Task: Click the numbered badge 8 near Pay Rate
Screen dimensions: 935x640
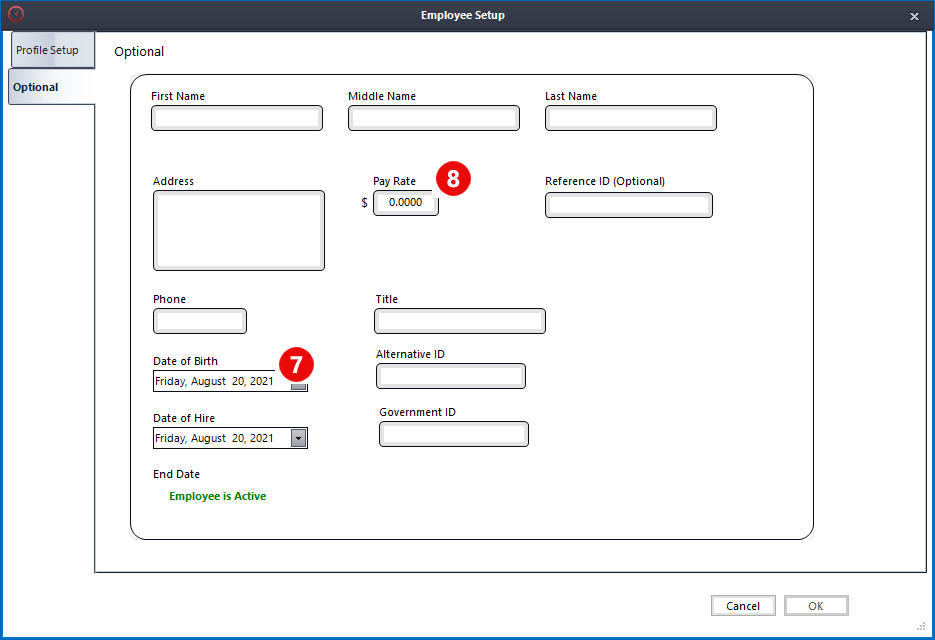Action: (452, 180)
